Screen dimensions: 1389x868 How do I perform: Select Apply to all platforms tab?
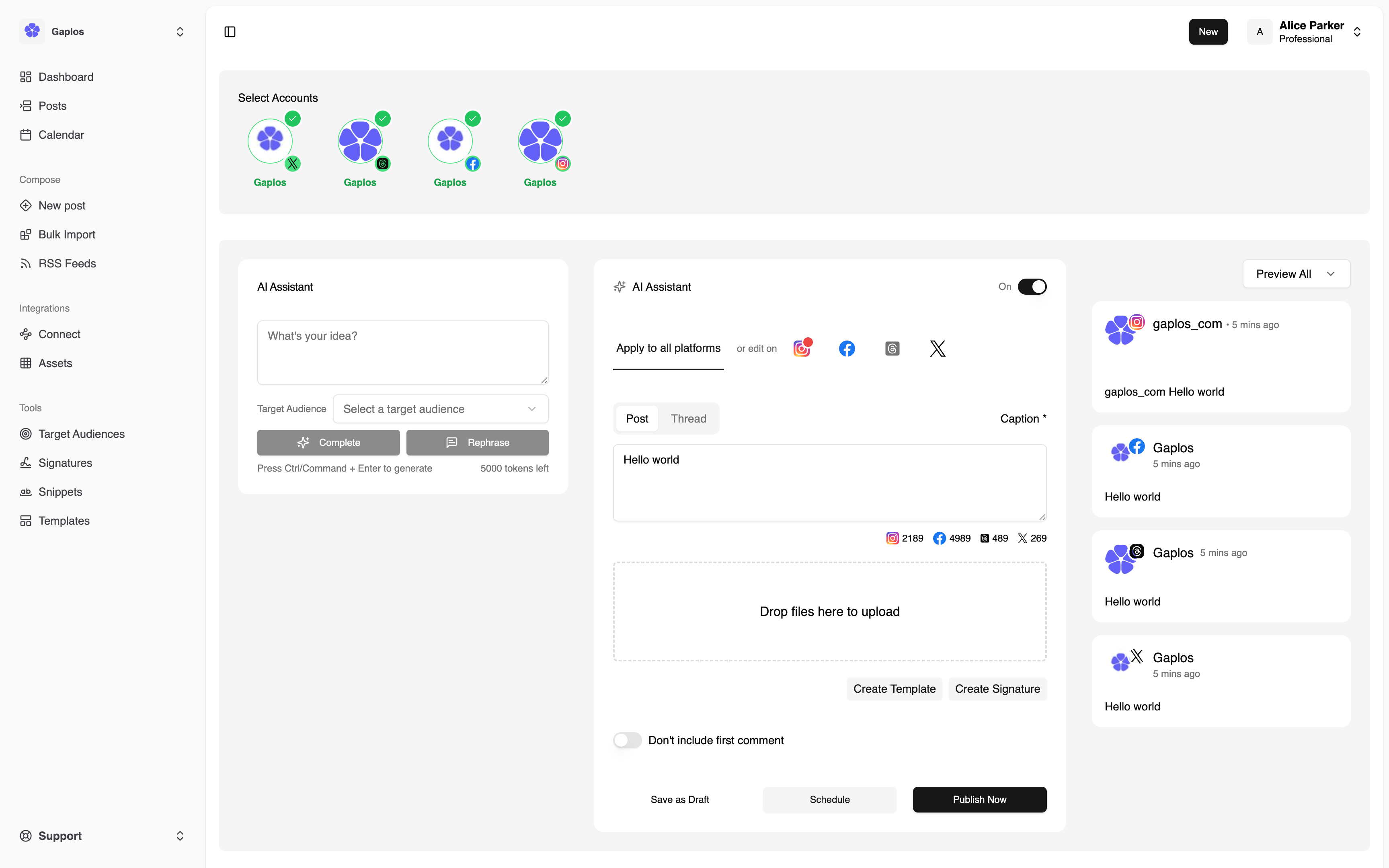(668, 349)
